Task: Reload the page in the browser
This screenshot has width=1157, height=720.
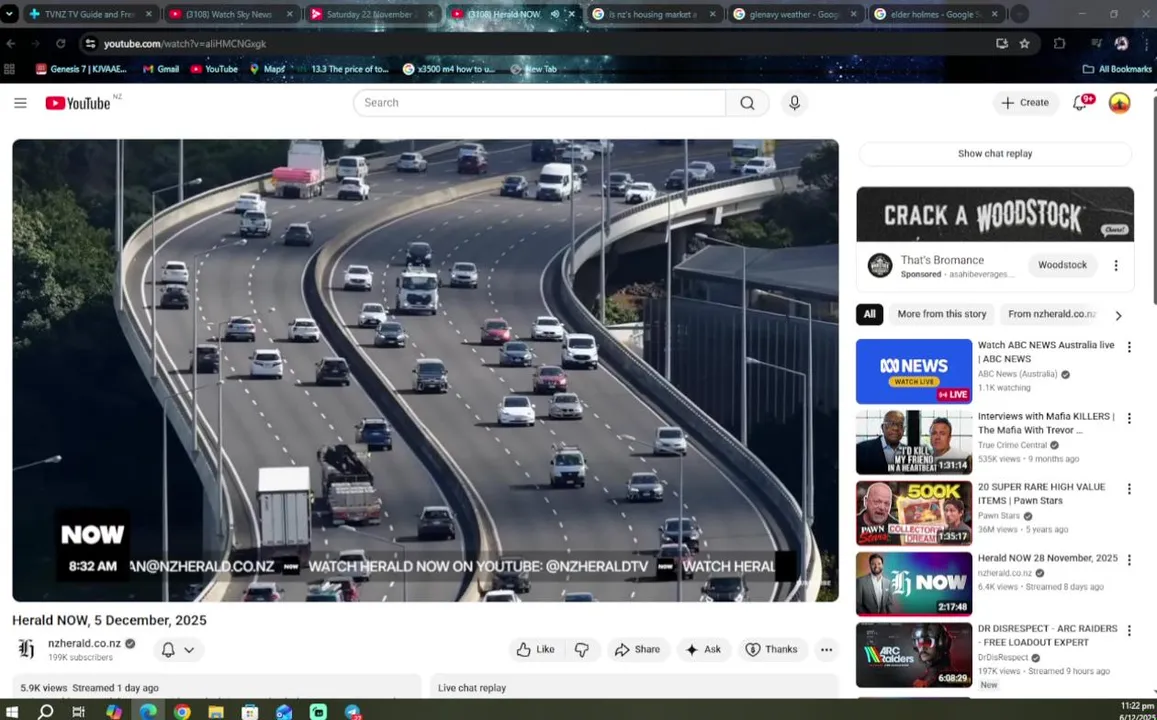Action: coord(61,44)
